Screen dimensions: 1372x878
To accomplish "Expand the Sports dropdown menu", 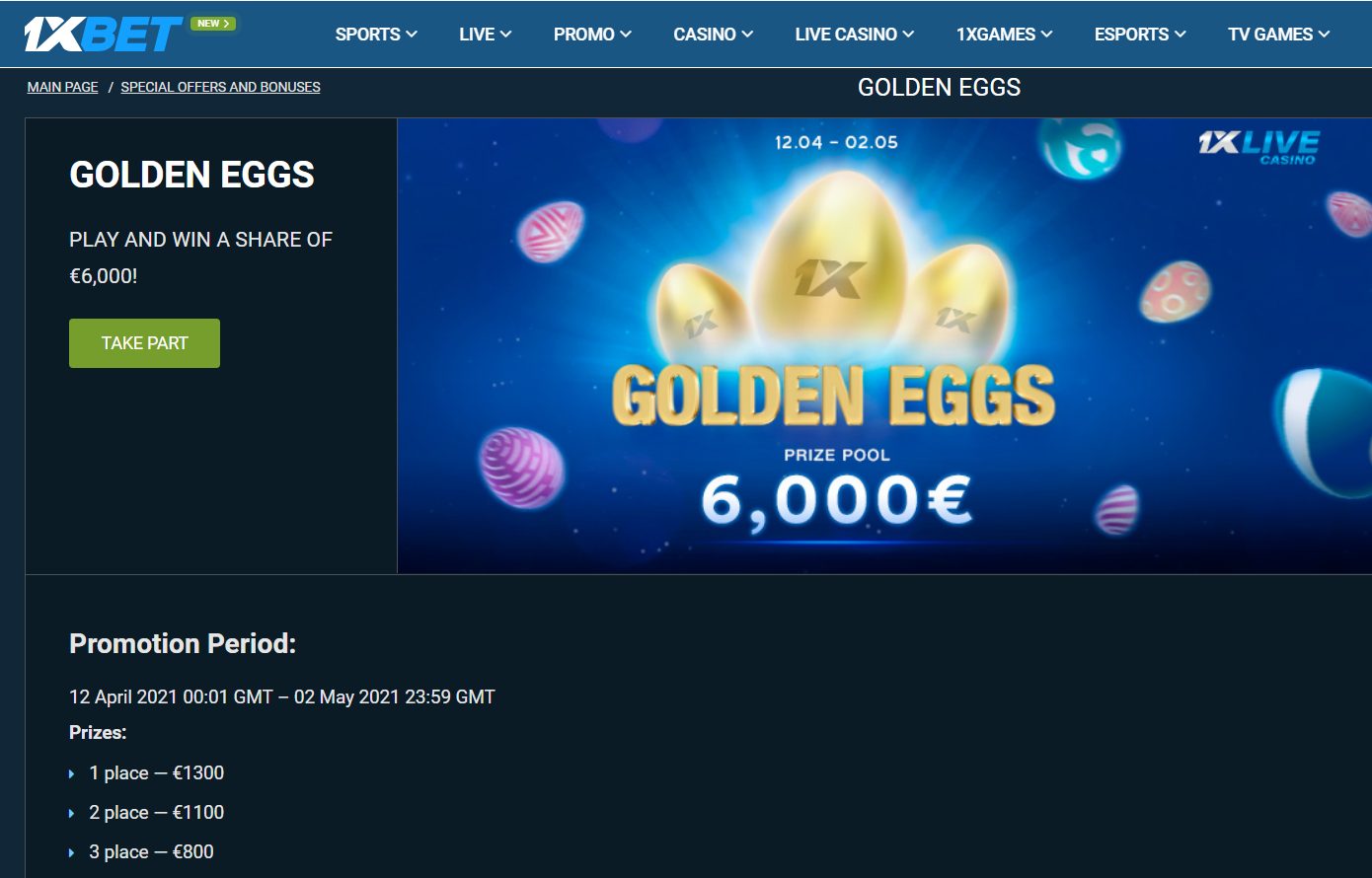I will pyautogui.click(x=376, y=34).
